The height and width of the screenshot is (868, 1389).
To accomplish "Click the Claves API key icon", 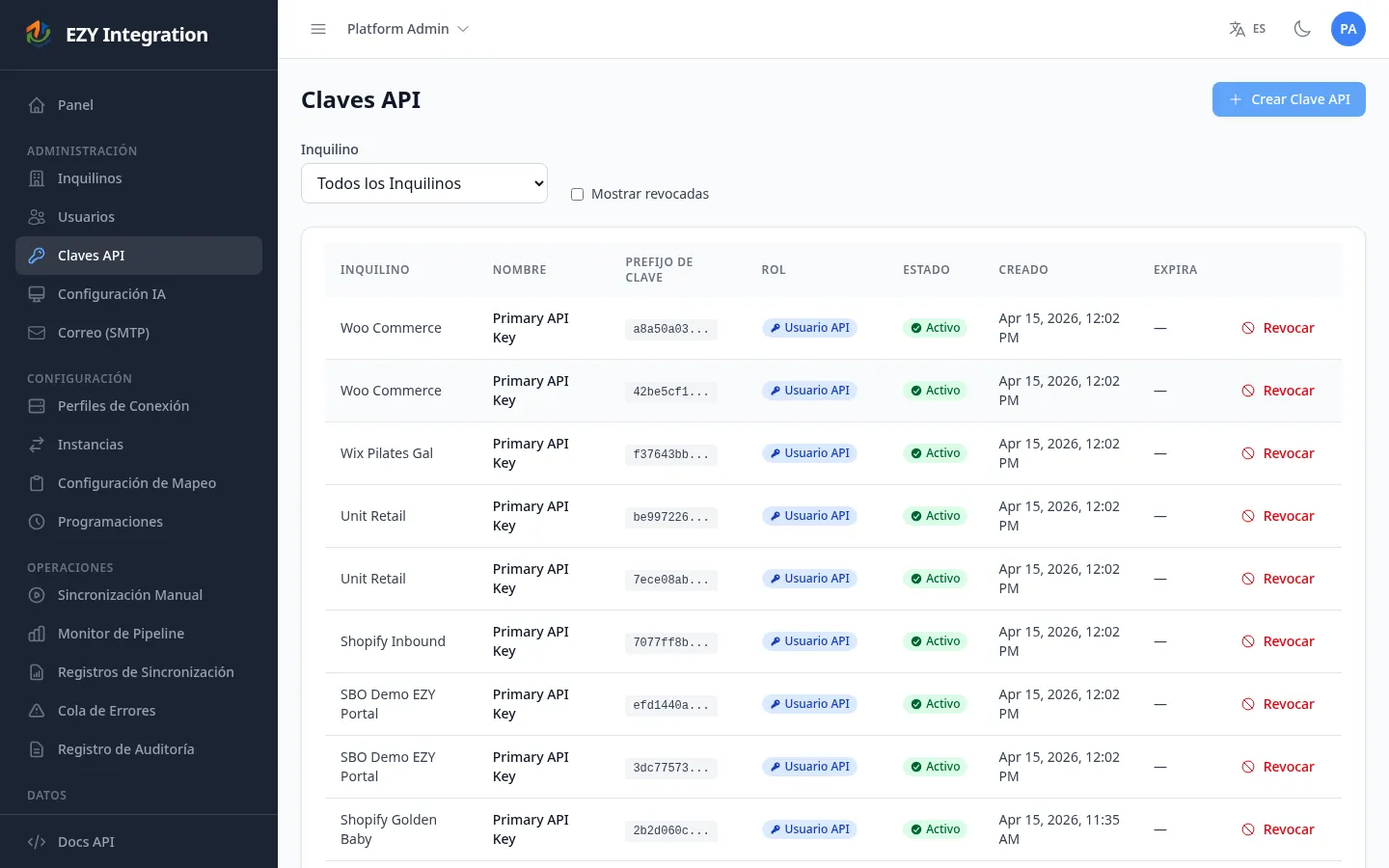I will [37, 256].
